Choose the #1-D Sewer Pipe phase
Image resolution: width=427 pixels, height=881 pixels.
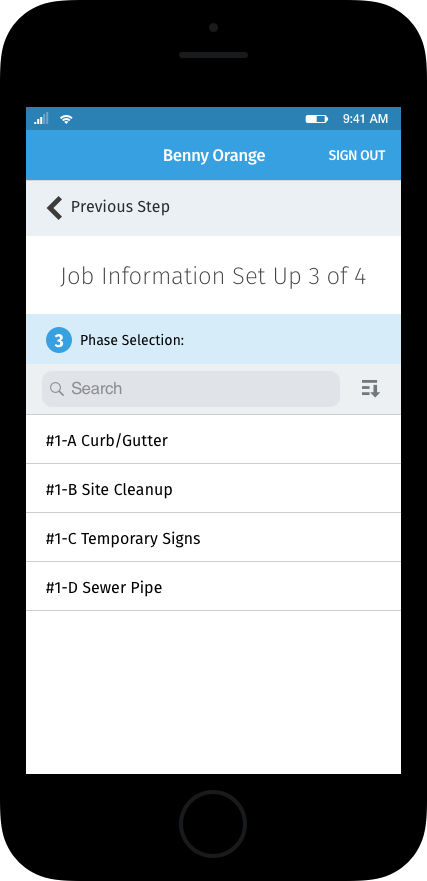(214, 587)
